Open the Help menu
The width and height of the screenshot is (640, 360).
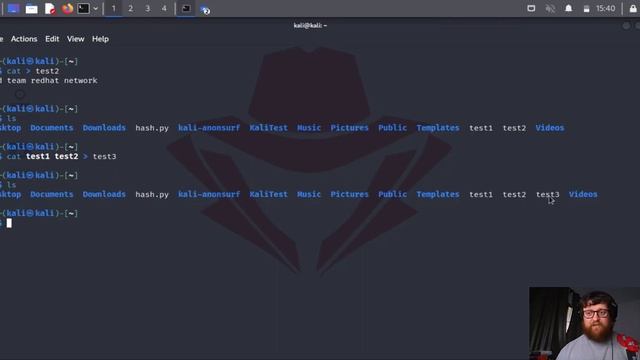[100, 39]
